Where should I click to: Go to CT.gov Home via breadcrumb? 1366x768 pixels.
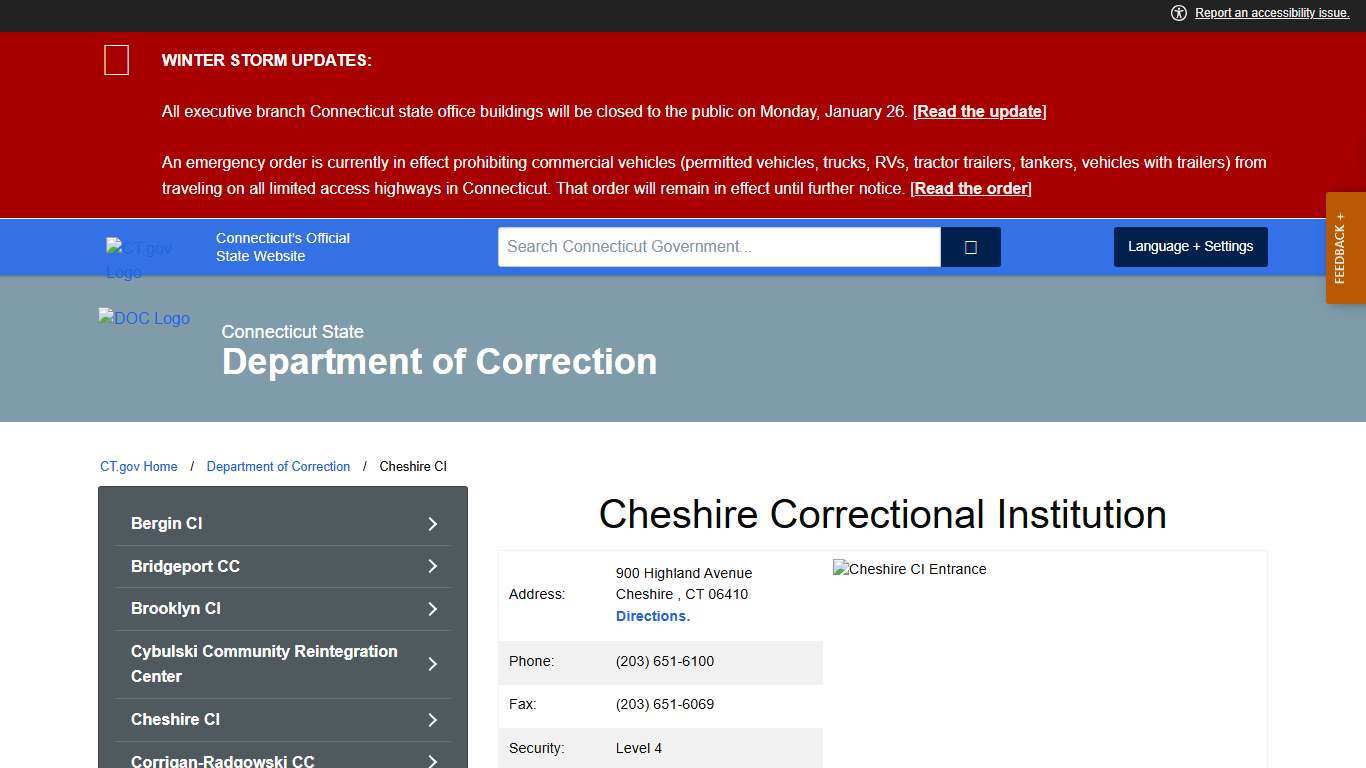click(x=138, y=466)
